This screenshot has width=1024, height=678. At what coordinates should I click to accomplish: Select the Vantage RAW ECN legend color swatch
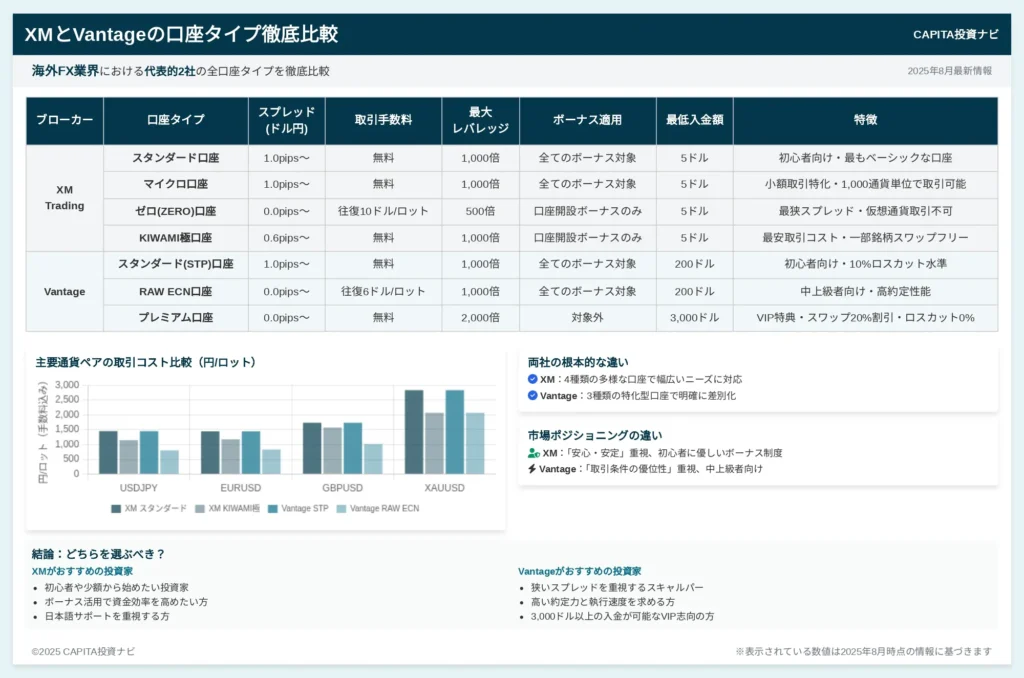point(341,508)
